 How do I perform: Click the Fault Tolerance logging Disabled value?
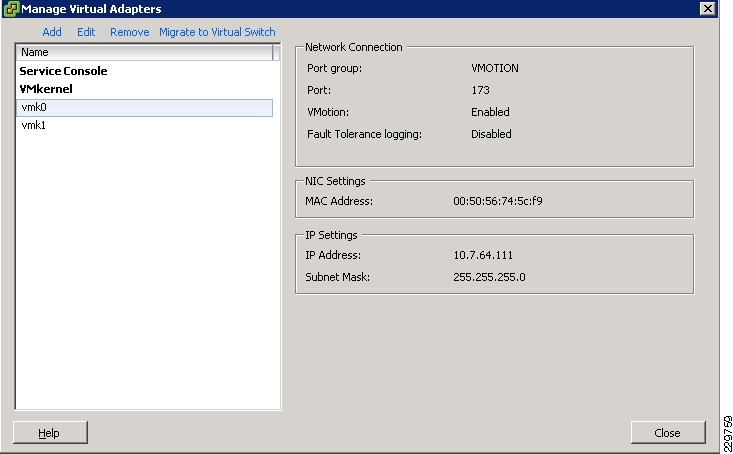point(491,134)
